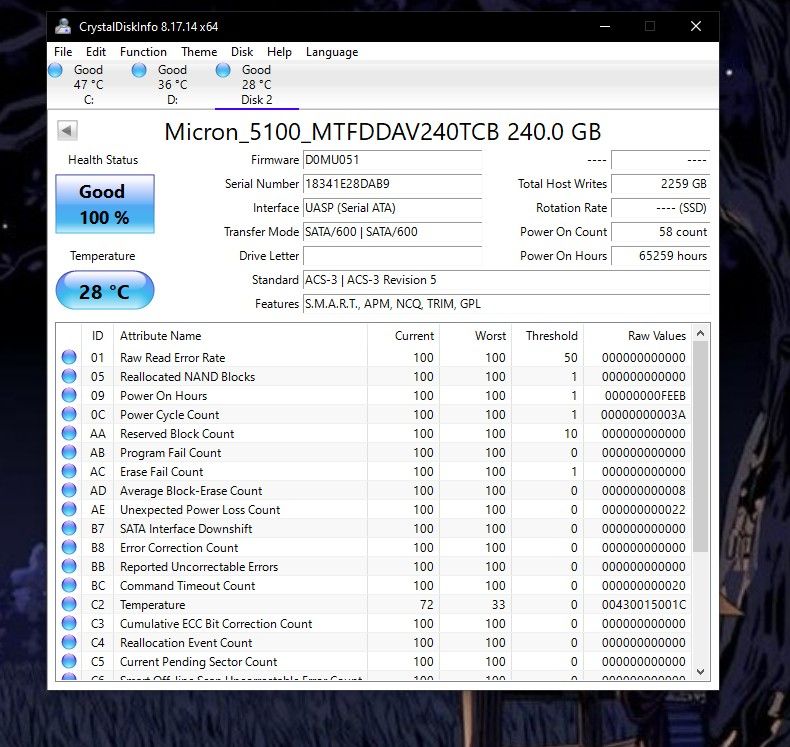Screen dimensions: 790x747
Task: Click the ID column header
Action: [x=98, y=336]
